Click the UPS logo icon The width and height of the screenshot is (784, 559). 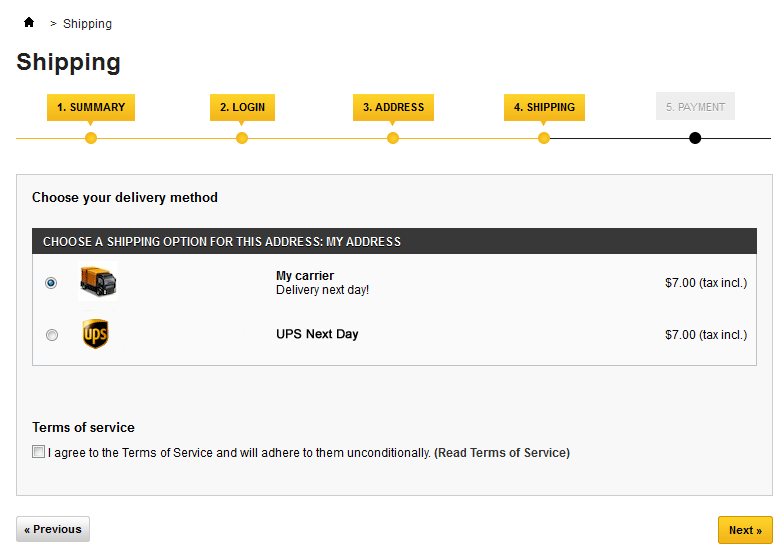[95, 334]
